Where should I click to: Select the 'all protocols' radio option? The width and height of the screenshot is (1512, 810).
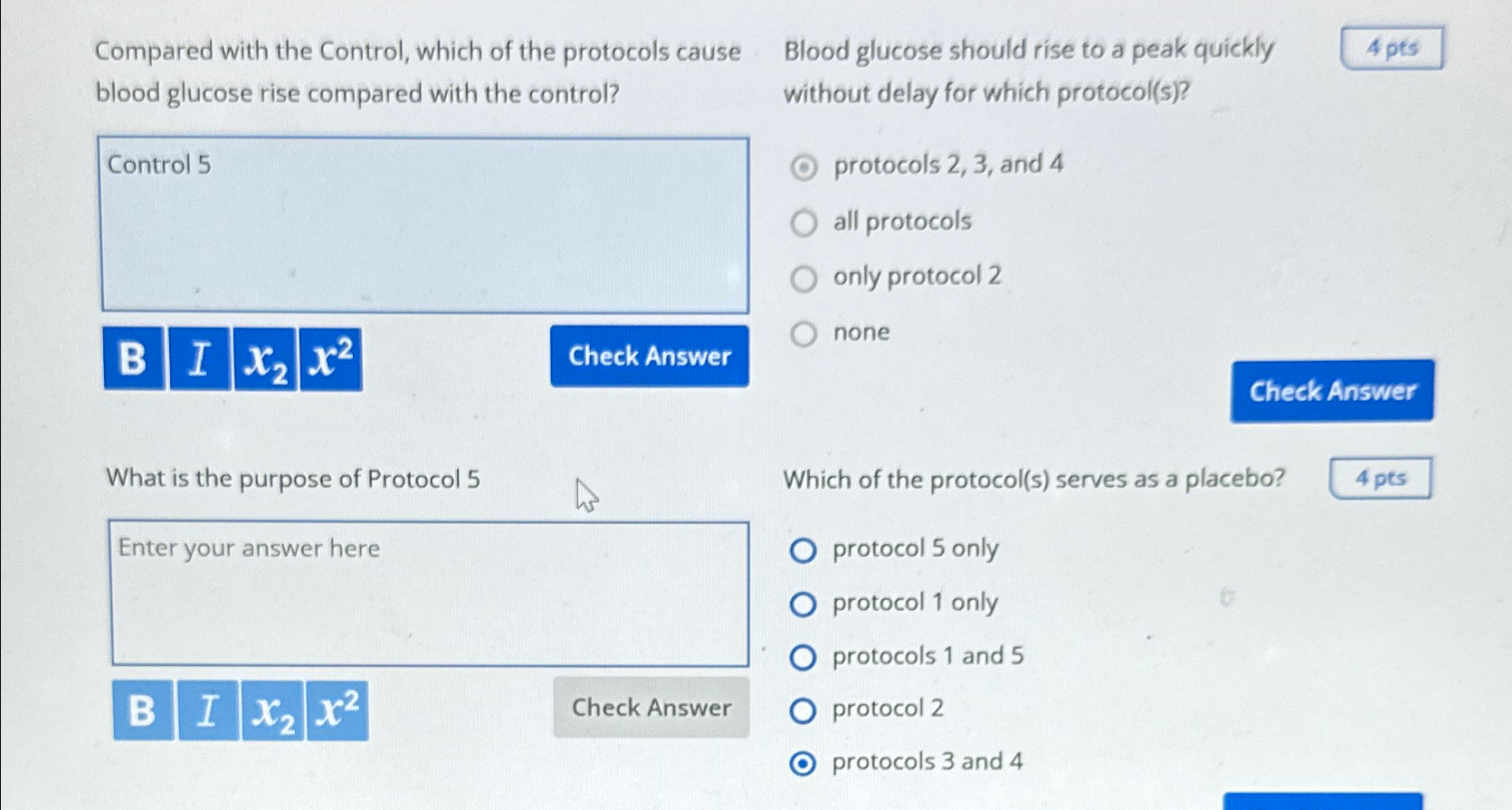804,222
